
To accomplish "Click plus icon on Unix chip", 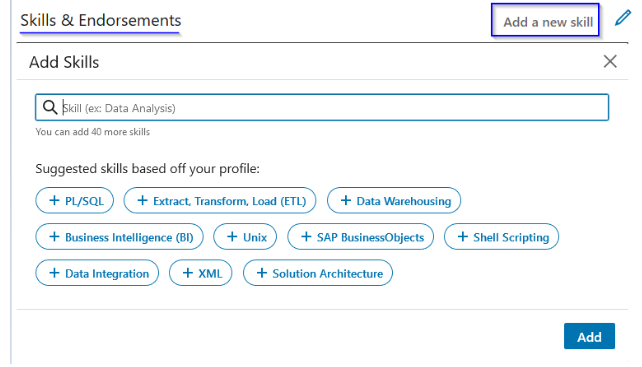I will click(232, 236).
